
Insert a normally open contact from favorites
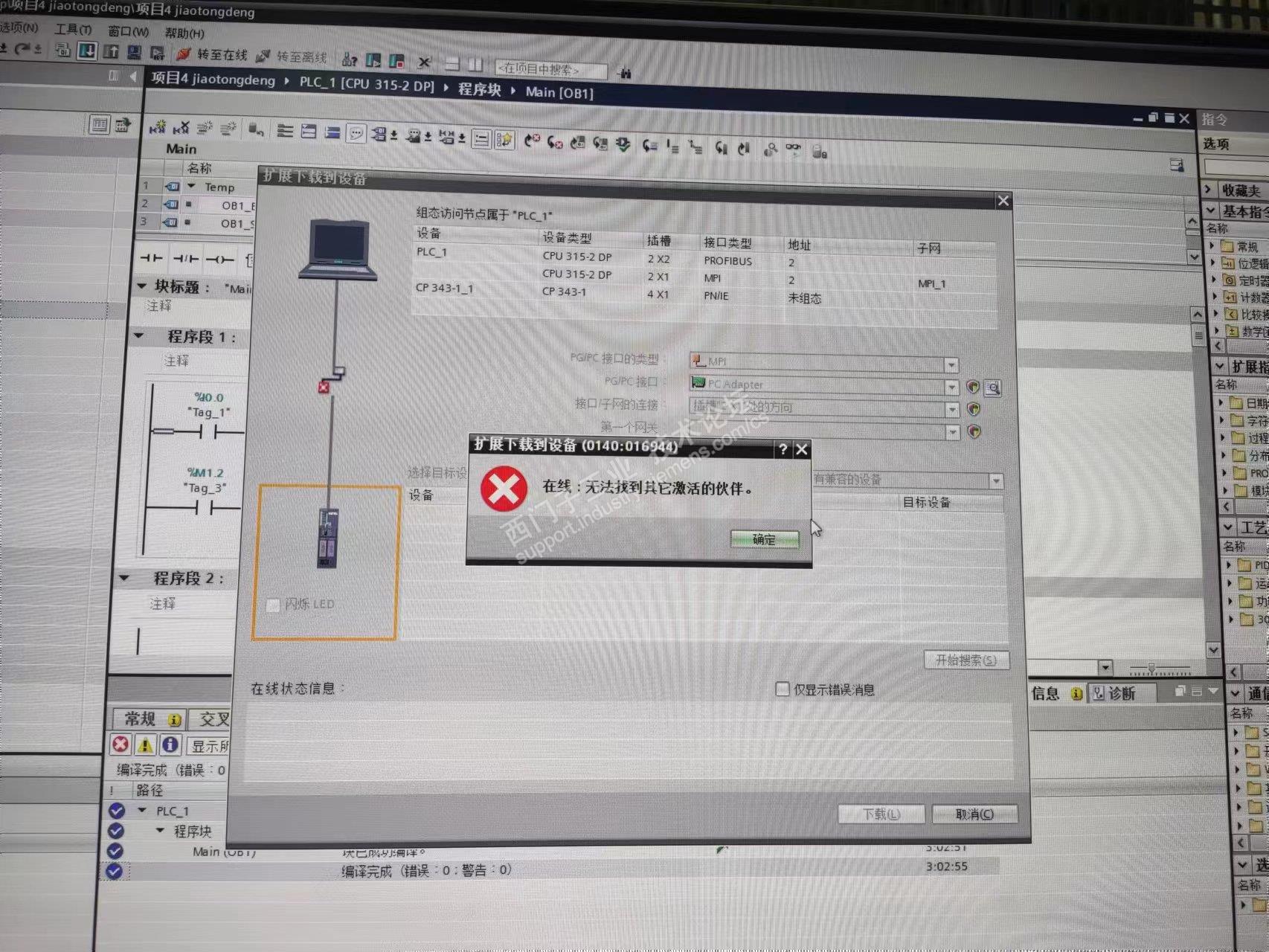click(x=151, y=257)
